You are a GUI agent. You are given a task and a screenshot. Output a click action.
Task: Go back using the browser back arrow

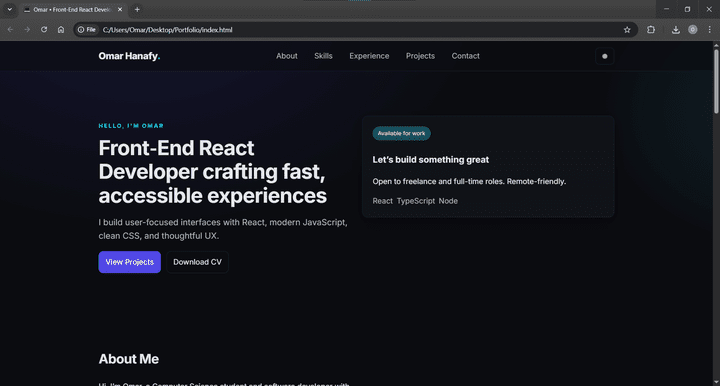(10, 29)
